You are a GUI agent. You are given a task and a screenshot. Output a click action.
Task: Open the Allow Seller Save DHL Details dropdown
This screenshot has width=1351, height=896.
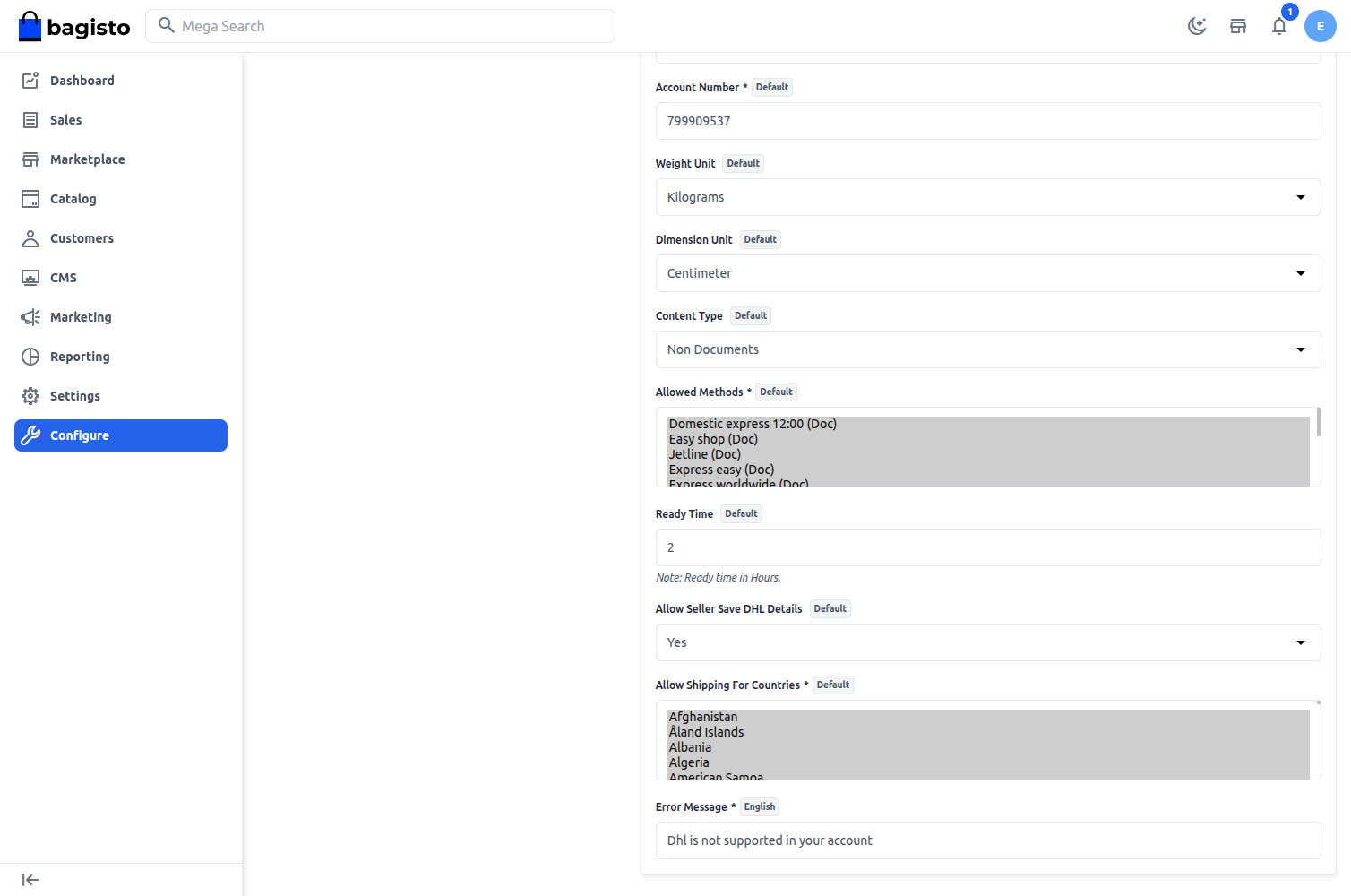coord(987,642)
